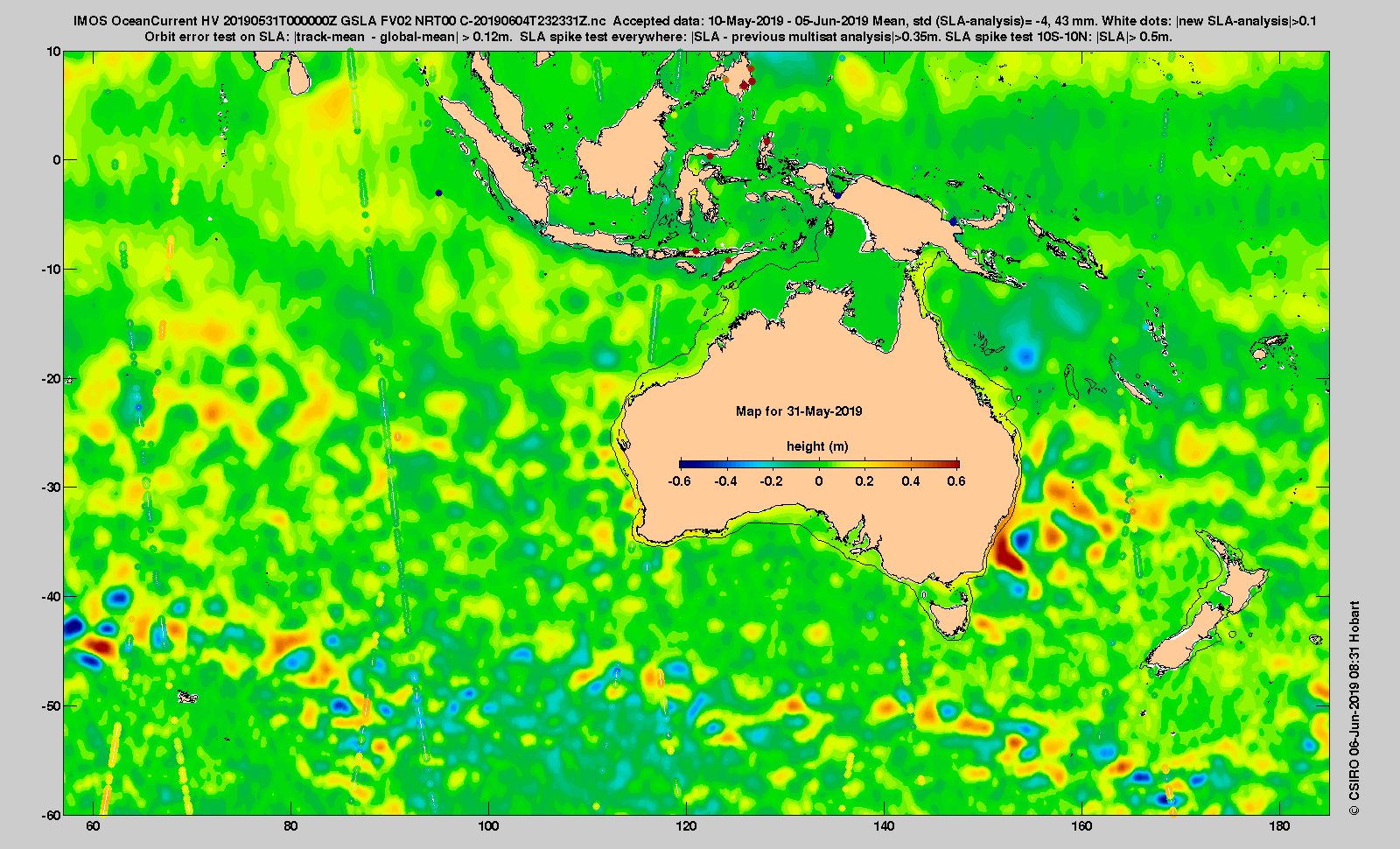Click the longitude axis label 140
Image resolution: width=1400 pixels, height=849 pixels.
885,827
